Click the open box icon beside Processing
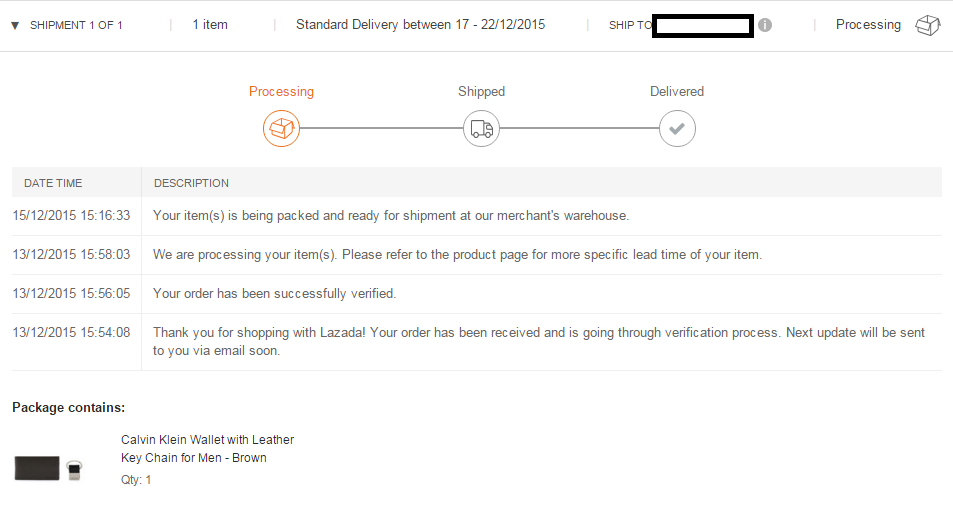This screenshot has width=953, height=532. 928,25
